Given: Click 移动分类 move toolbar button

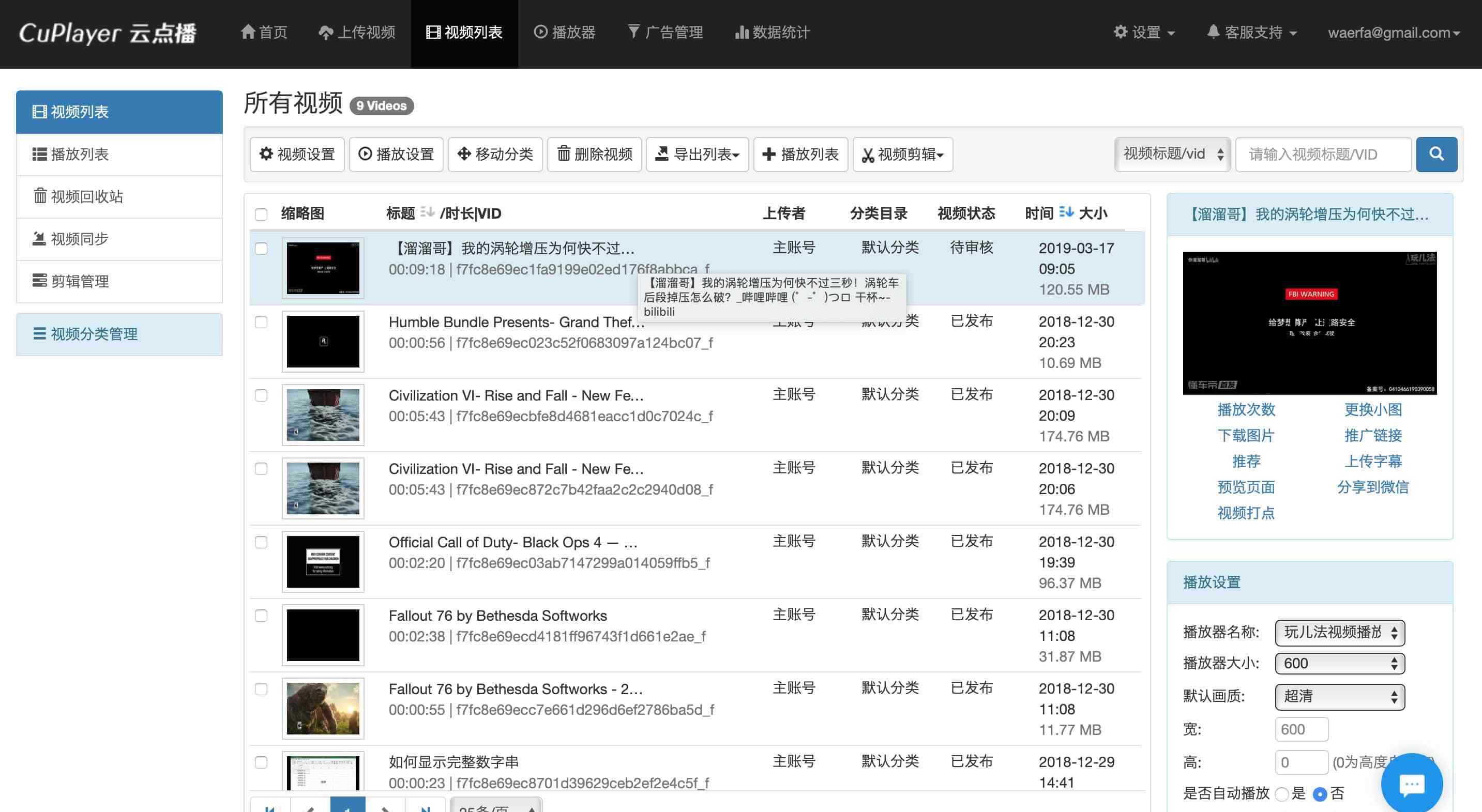Looking at the screenshot, I should tap(495, 154).
